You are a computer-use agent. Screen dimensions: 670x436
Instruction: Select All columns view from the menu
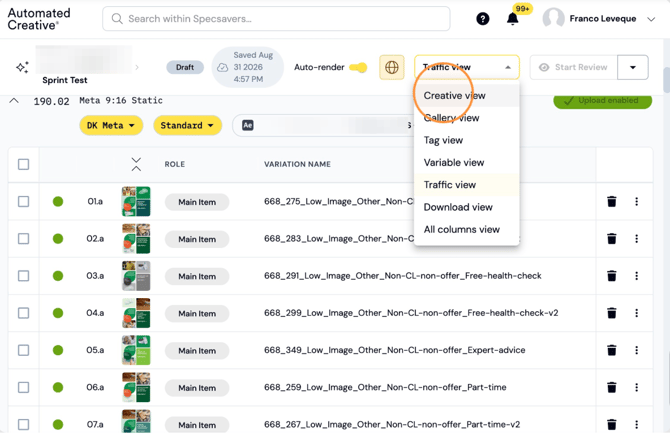click(467, 230)
